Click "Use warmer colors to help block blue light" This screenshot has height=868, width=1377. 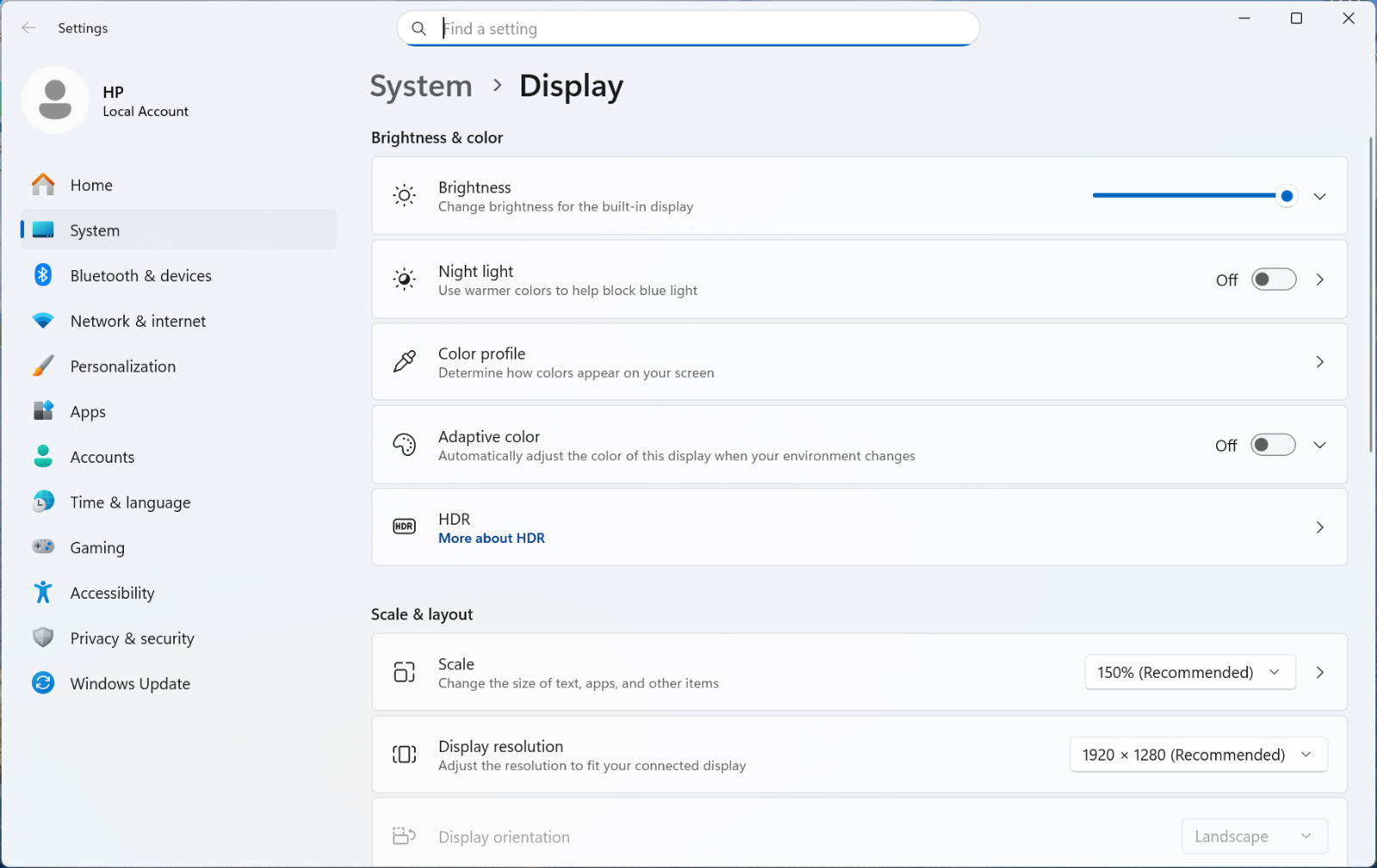(568, 291)
